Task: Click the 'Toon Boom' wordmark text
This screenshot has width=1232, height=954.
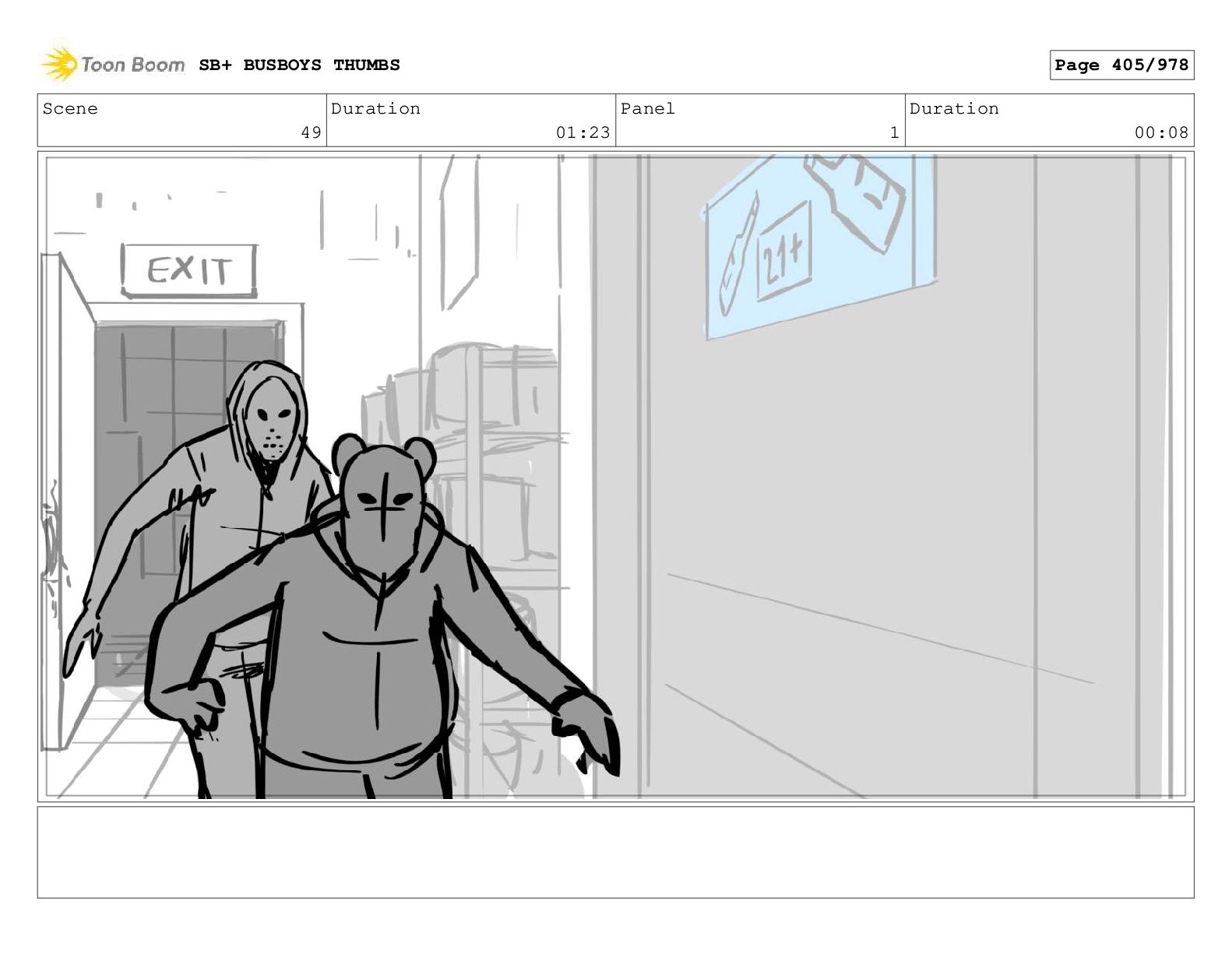Action: pos(133,65)
